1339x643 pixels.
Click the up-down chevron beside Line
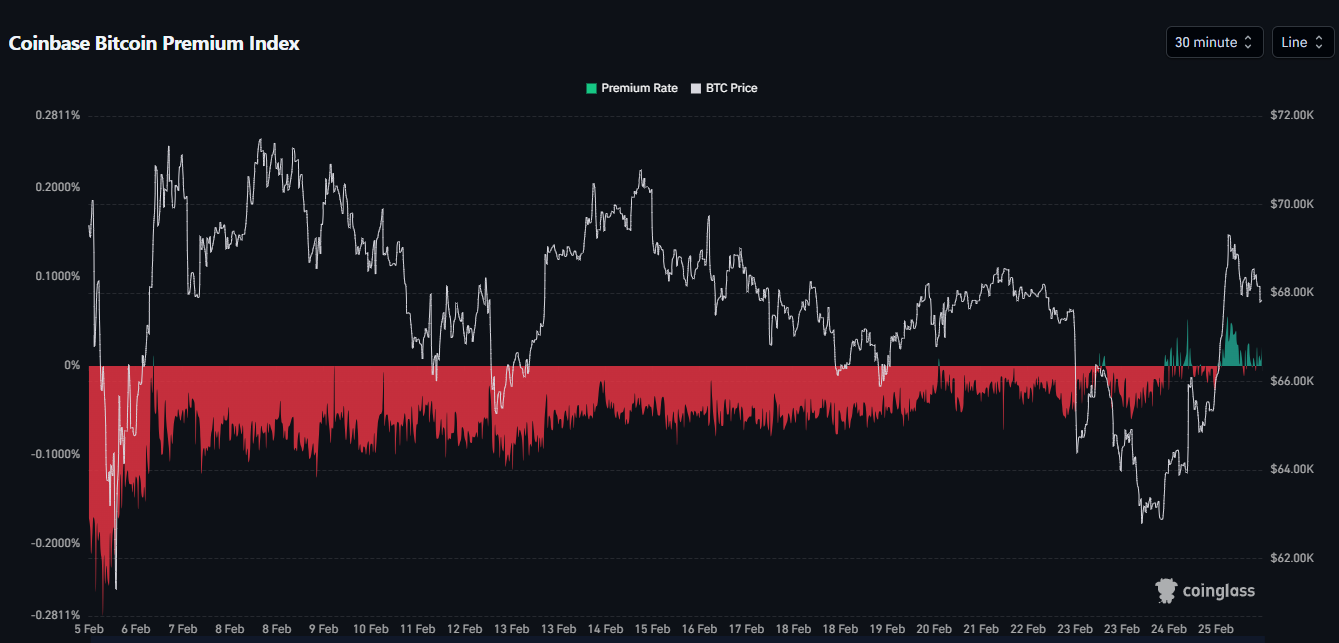click(1318, 42)
